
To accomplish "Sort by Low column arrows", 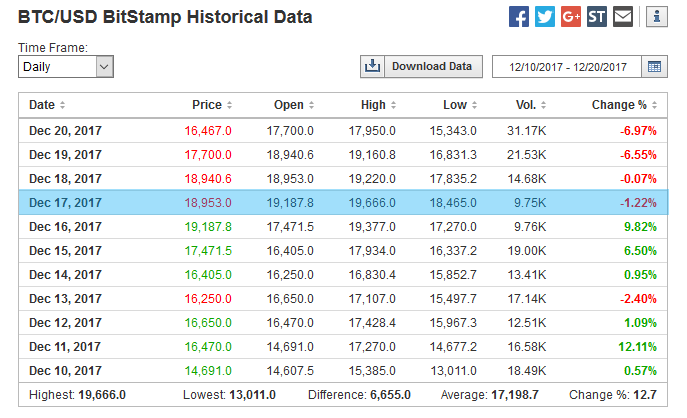I will pos(474,105).
